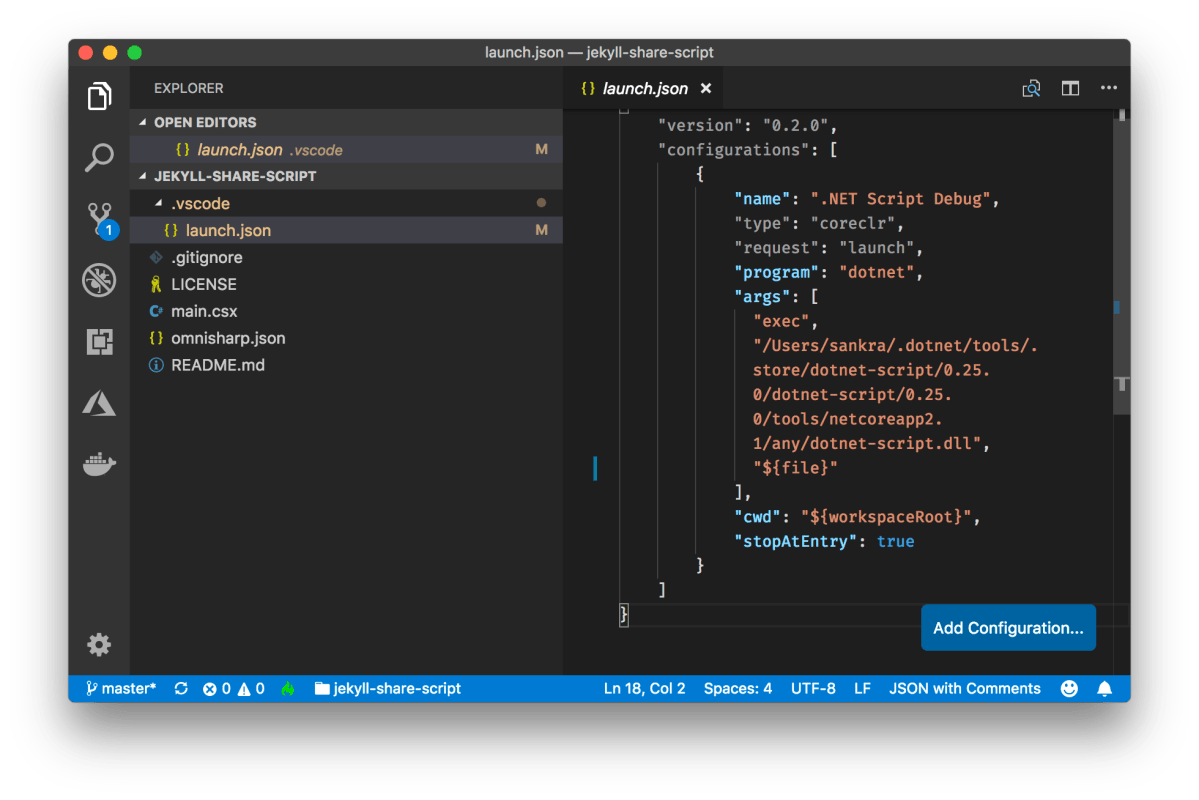
Task: Click the Synchronize Changes icon in status bar
Action: pos(181,688)
